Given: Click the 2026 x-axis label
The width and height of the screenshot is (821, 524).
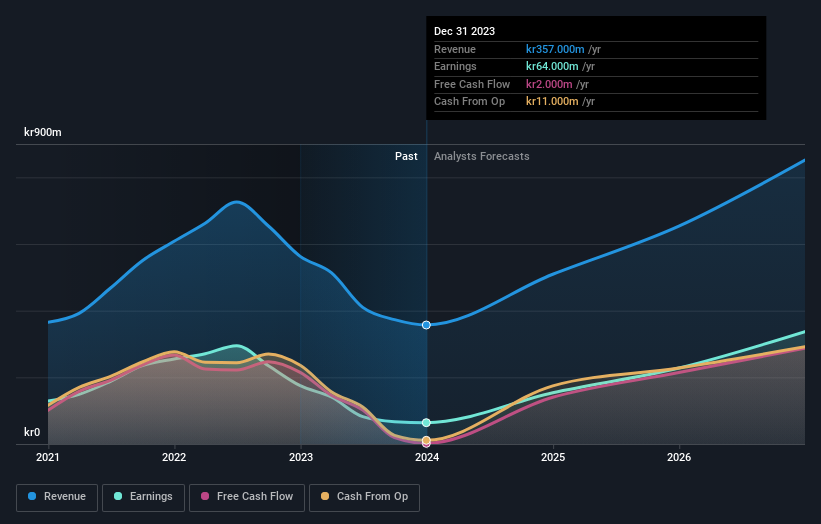Looking at the screenshot, I should pyautogui.click(x=679, y=458).
